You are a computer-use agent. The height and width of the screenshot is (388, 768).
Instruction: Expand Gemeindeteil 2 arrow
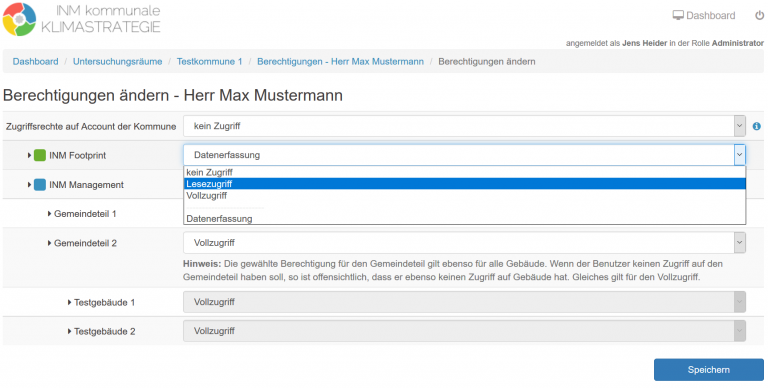tap(49, 243)
